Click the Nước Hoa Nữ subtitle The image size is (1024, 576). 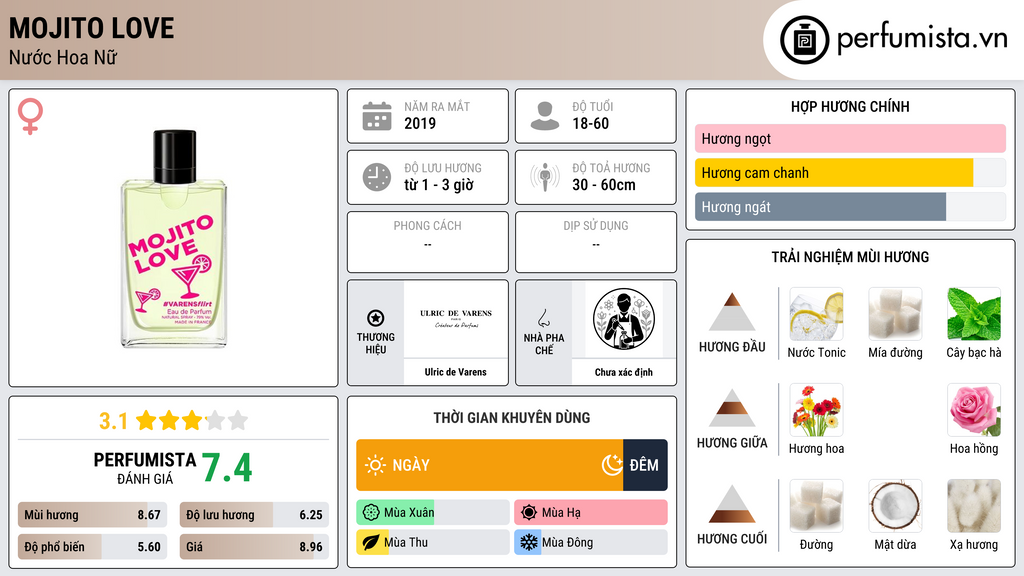pos(63,57)
